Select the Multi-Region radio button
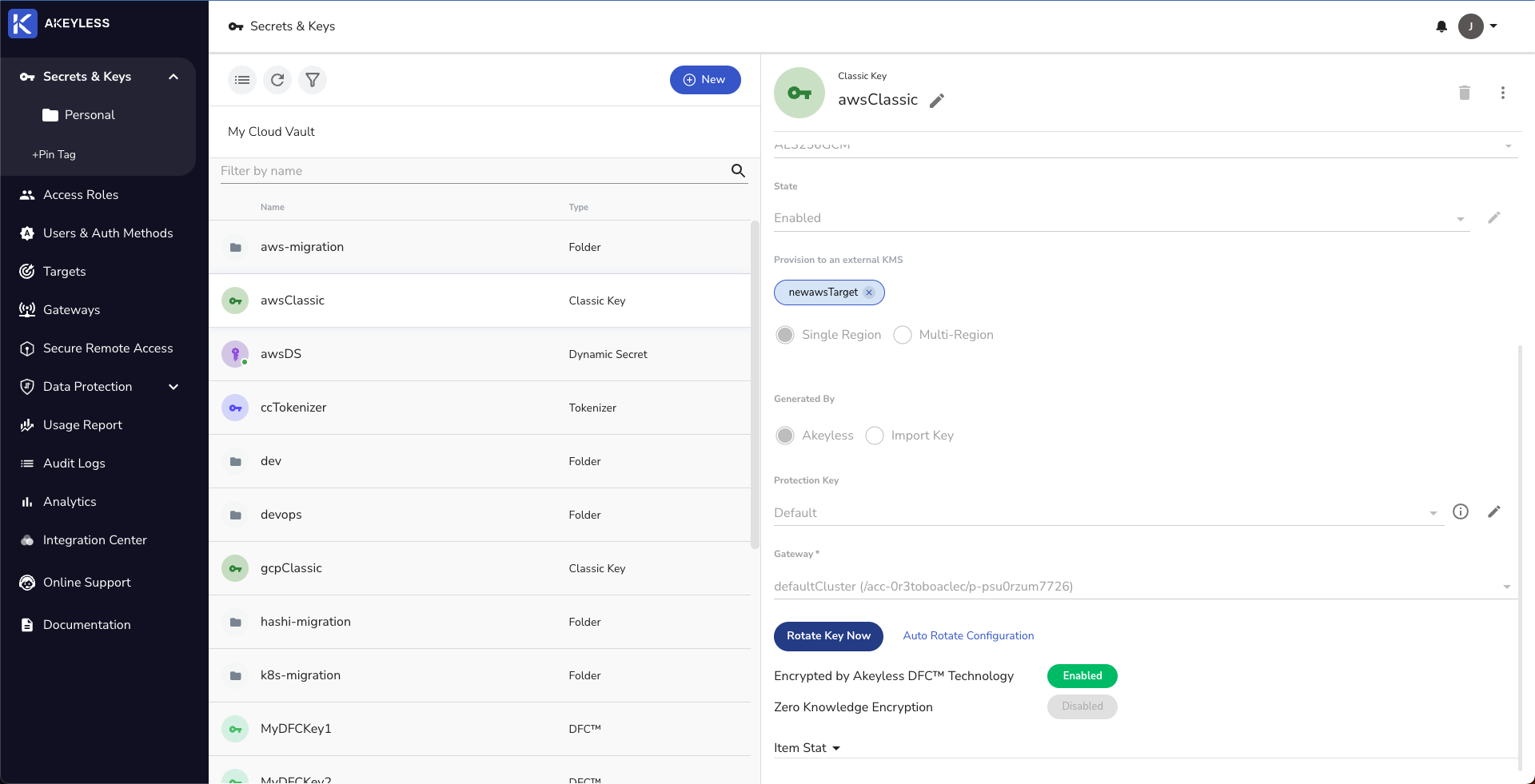The height and width of the screenshot is (784, 1535). 903,335
